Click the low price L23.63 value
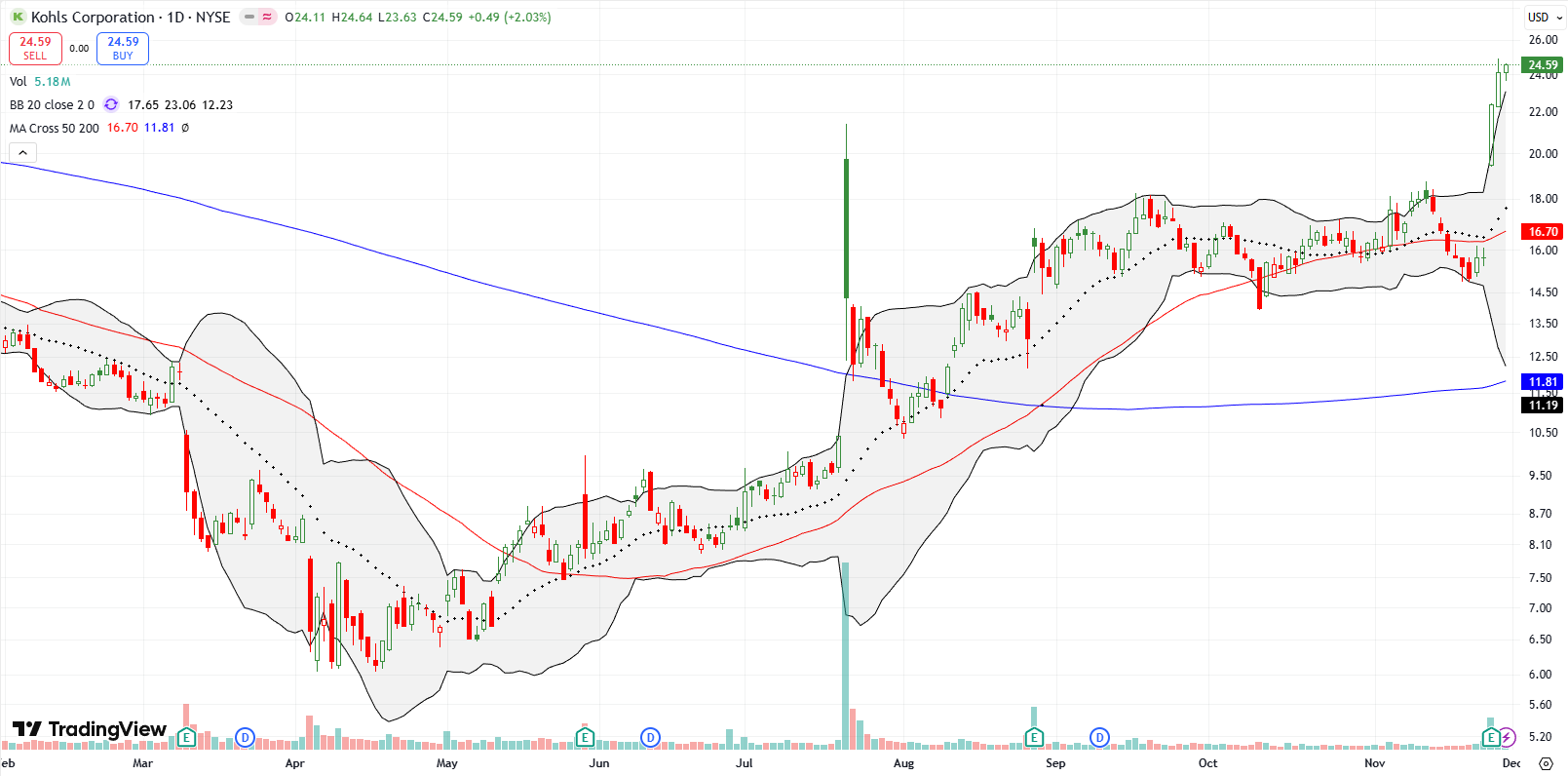The height and width of the screenshot is (776, 1568). [x=398, y=18]
